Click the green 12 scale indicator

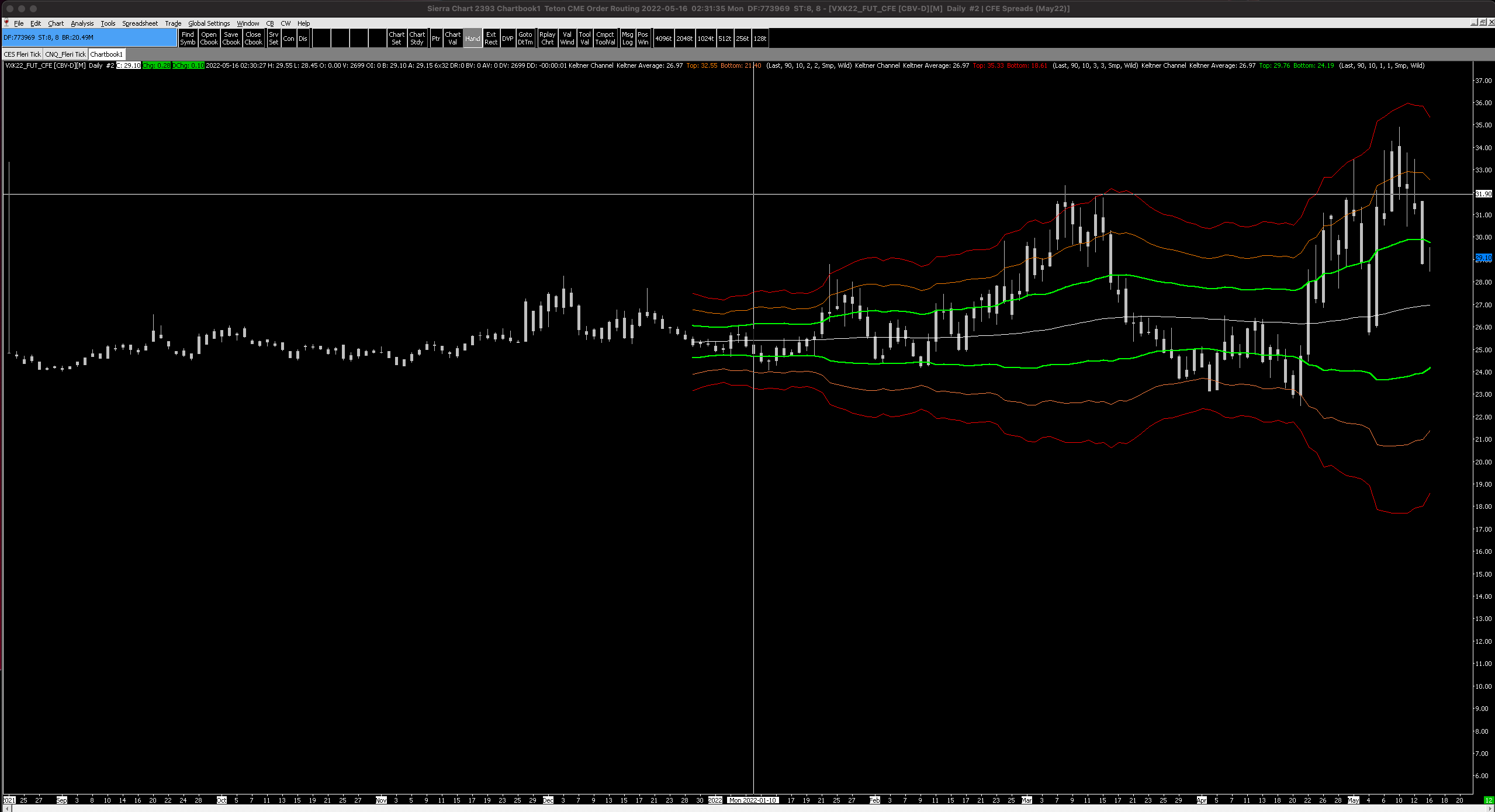(1488, 800)
